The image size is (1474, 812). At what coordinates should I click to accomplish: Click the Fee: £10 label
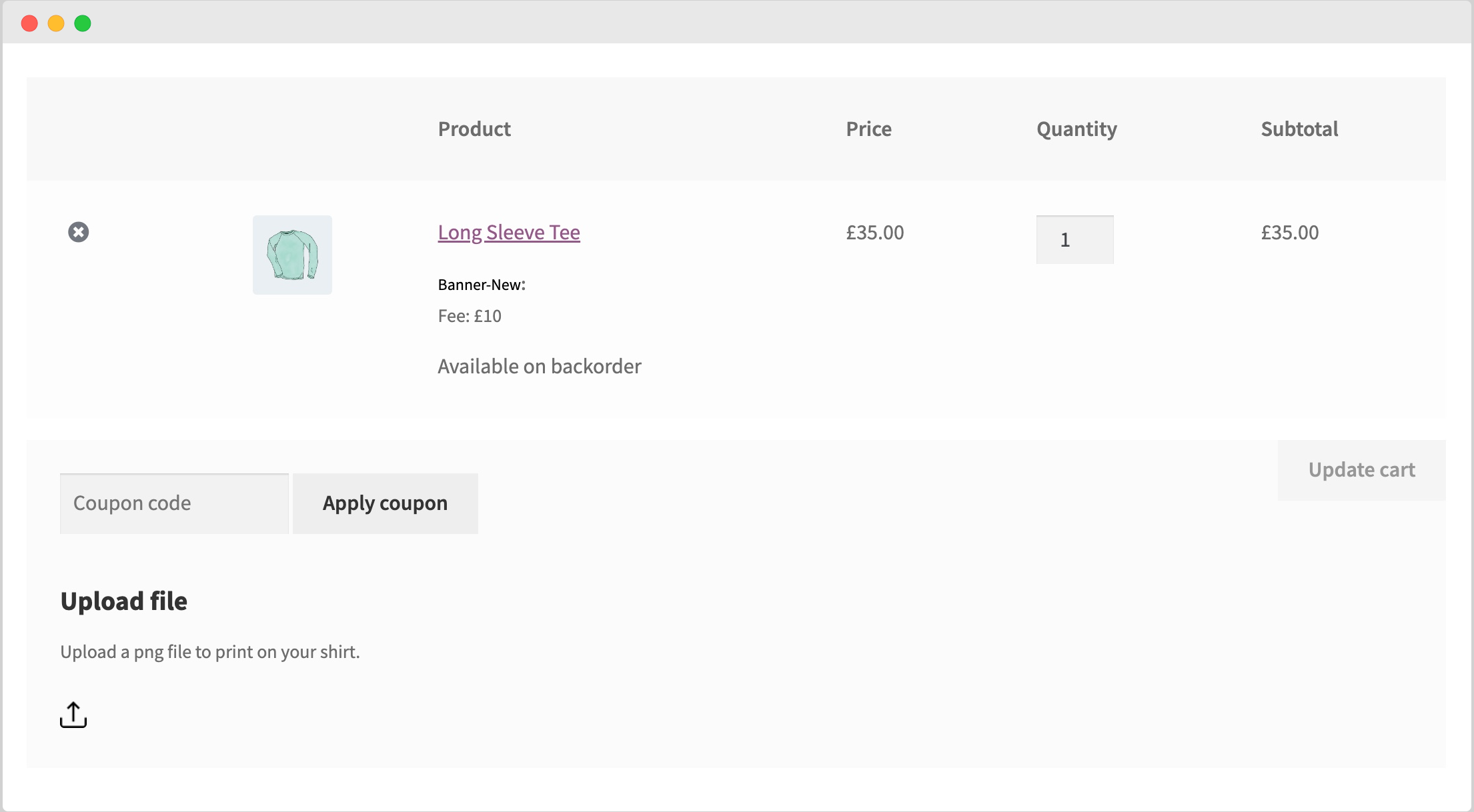tap(470, 315)
